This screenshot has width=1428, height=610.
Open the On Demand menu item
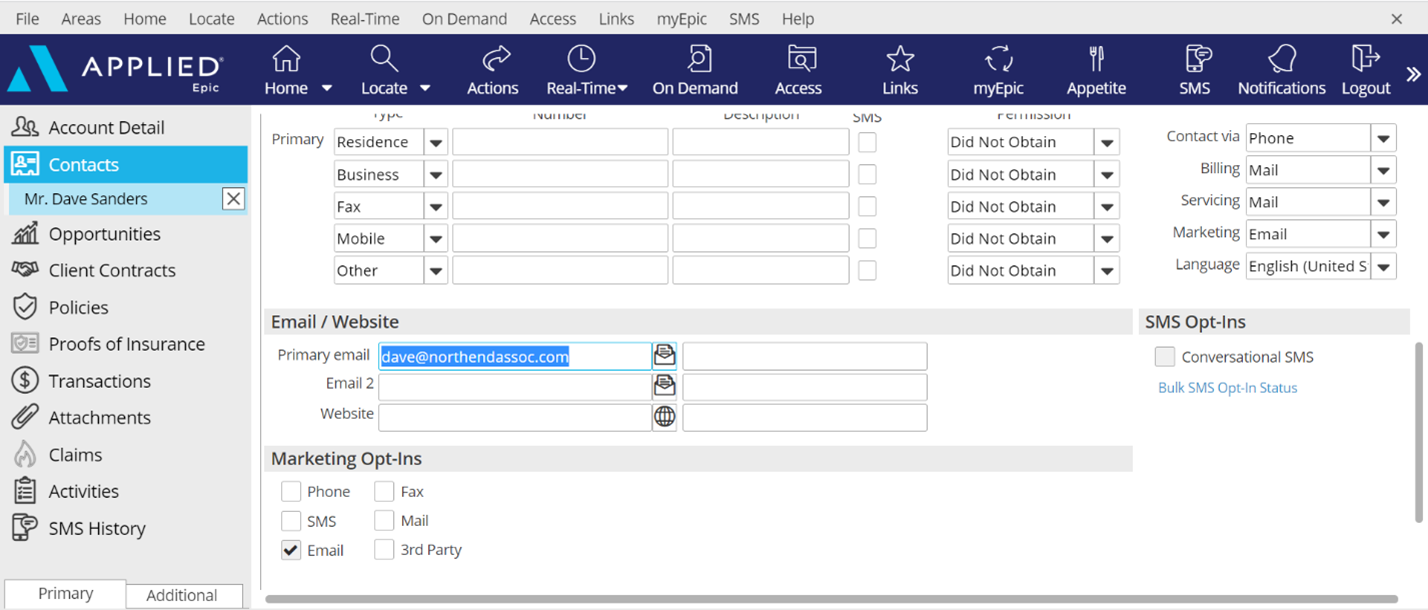point(464,18)
